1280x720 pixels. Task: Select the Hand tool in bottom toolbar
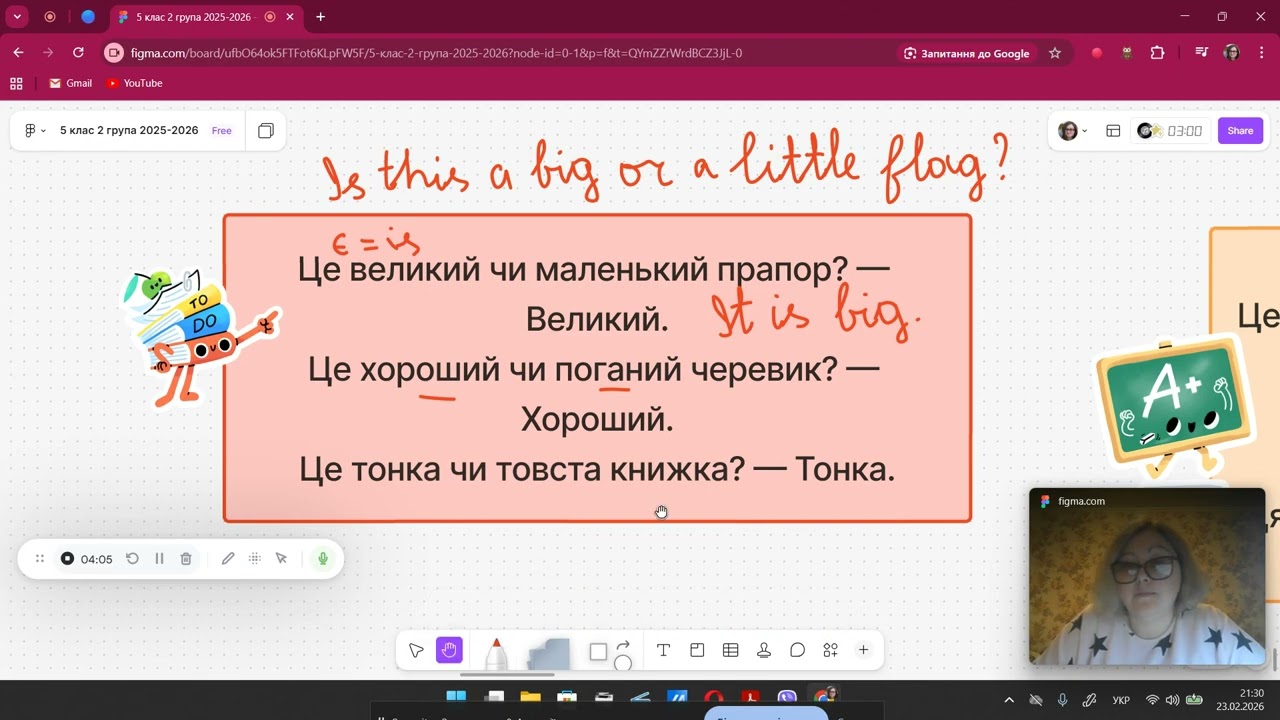[x=449, y=651]
